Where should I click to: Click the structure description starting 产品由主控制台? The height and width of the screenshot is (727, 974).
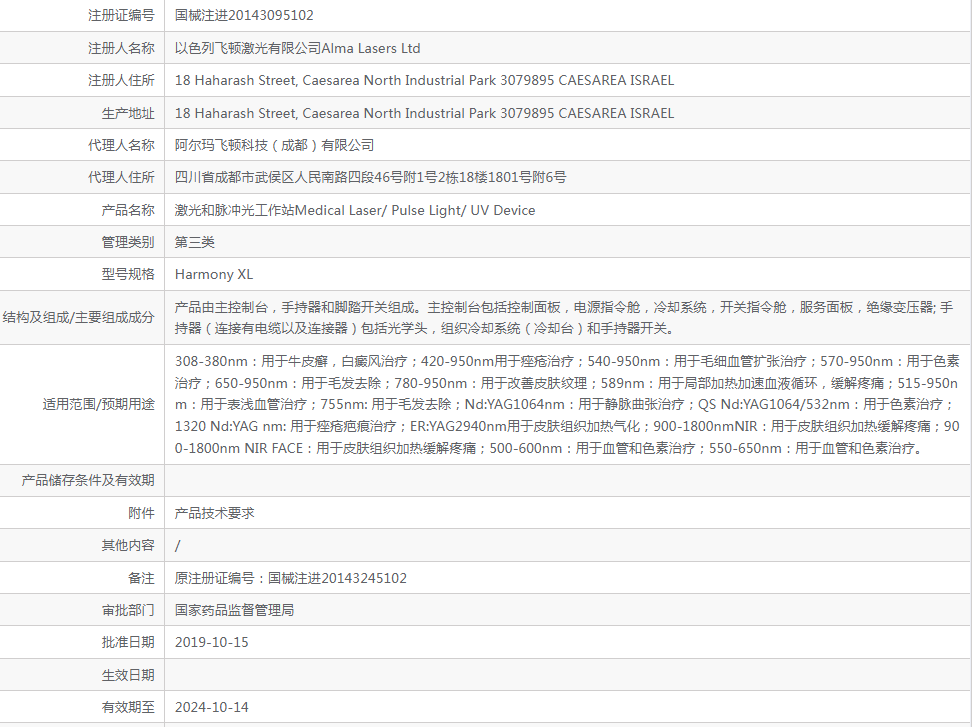(x=563, y=318)
